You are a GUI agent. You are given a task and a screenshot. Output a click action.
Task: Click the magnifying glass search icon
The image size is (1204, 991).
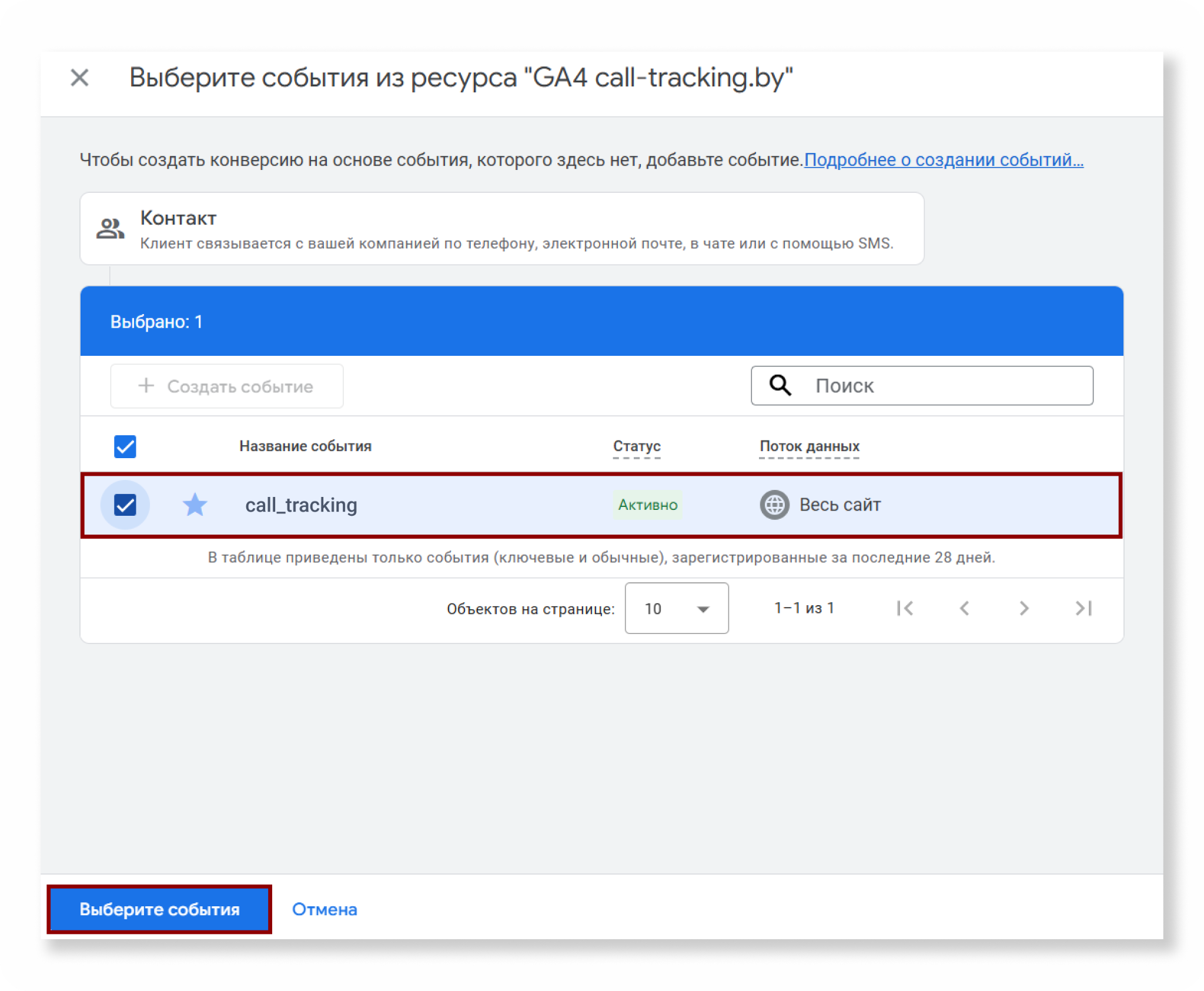tap(781, 385)
